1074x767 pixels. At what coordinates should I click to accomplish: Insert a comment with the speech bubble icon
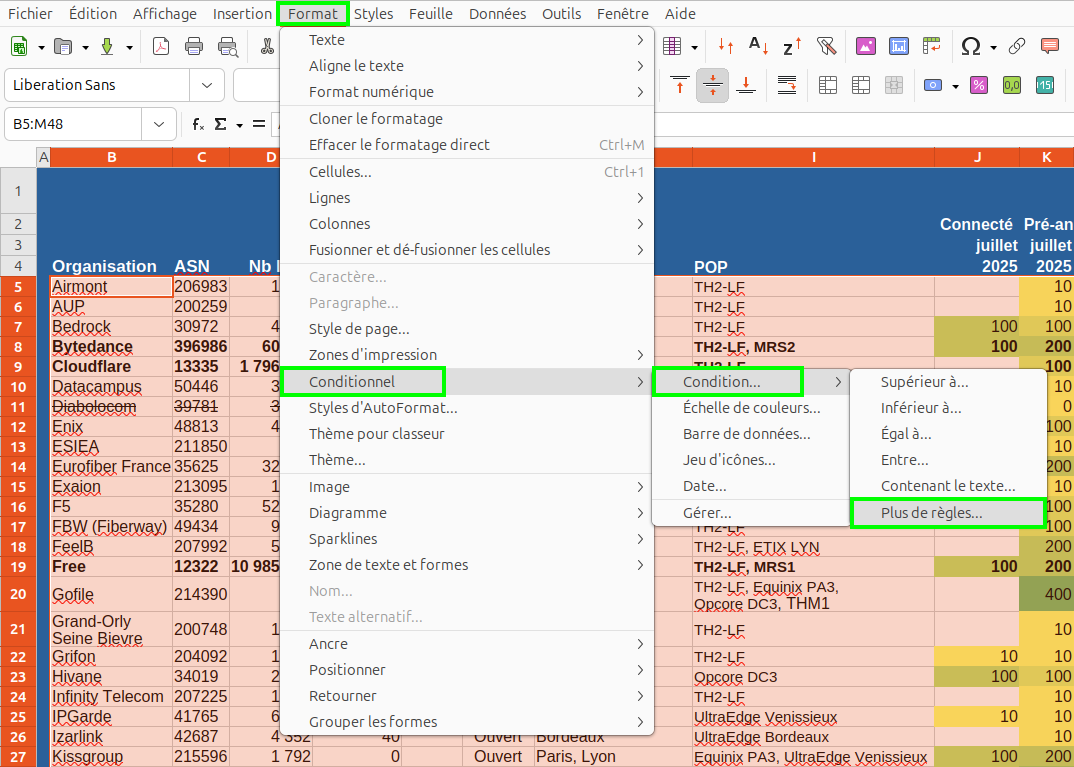click(1049, 47)
